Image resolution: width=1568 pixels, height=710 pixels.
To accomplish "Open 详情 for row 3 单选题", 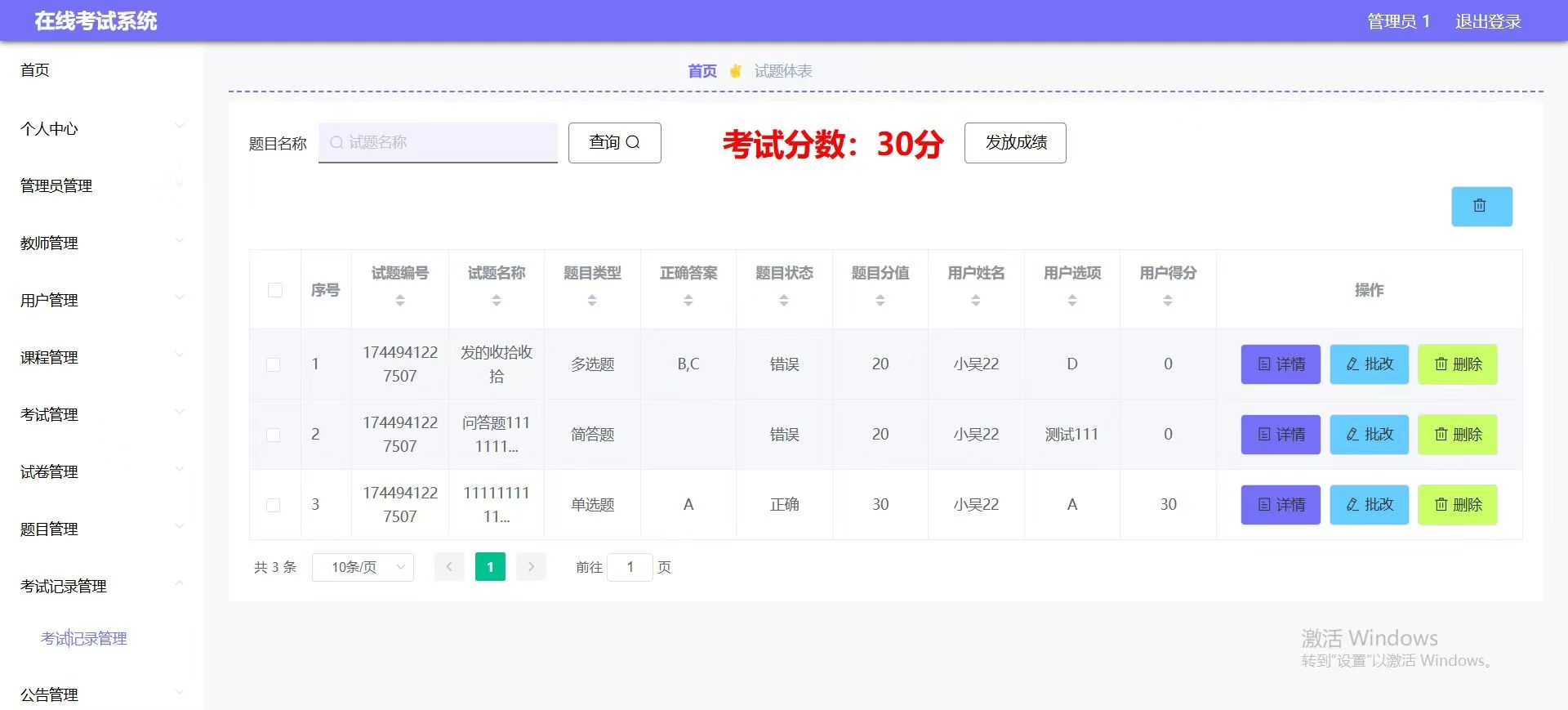I will click(x=1281, y=505).
